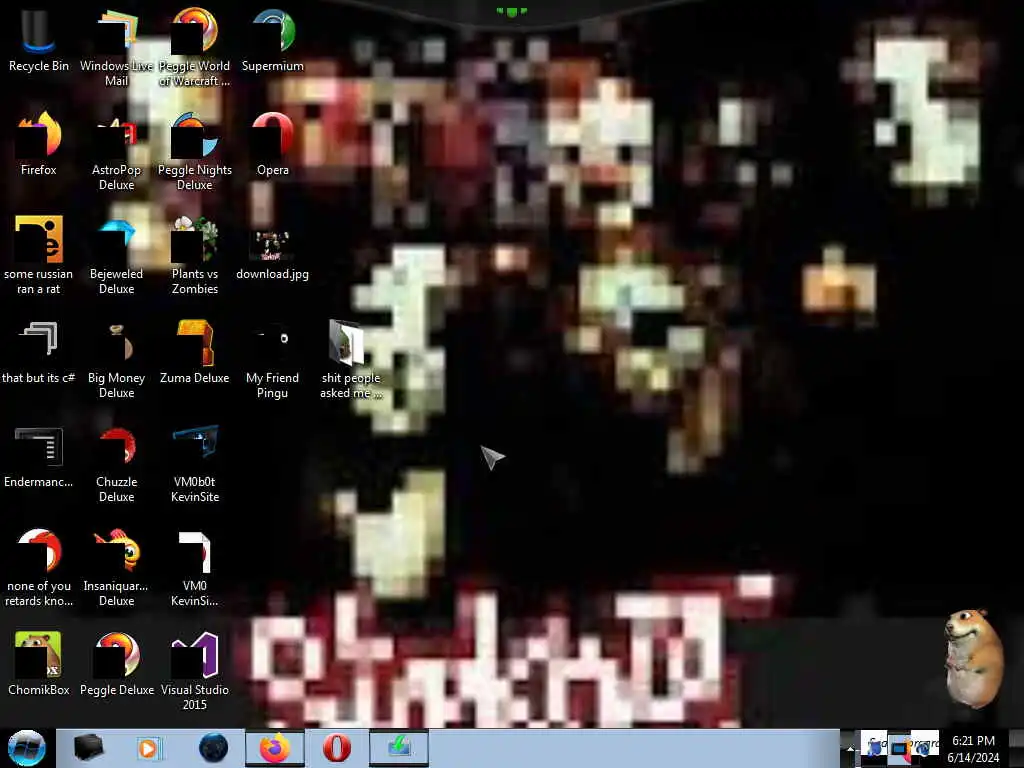Image resolution: width=1024 pixels, height=768 pixels.
Task: Click the green top-edge connection bar indicator
Action: click(511, 11)
